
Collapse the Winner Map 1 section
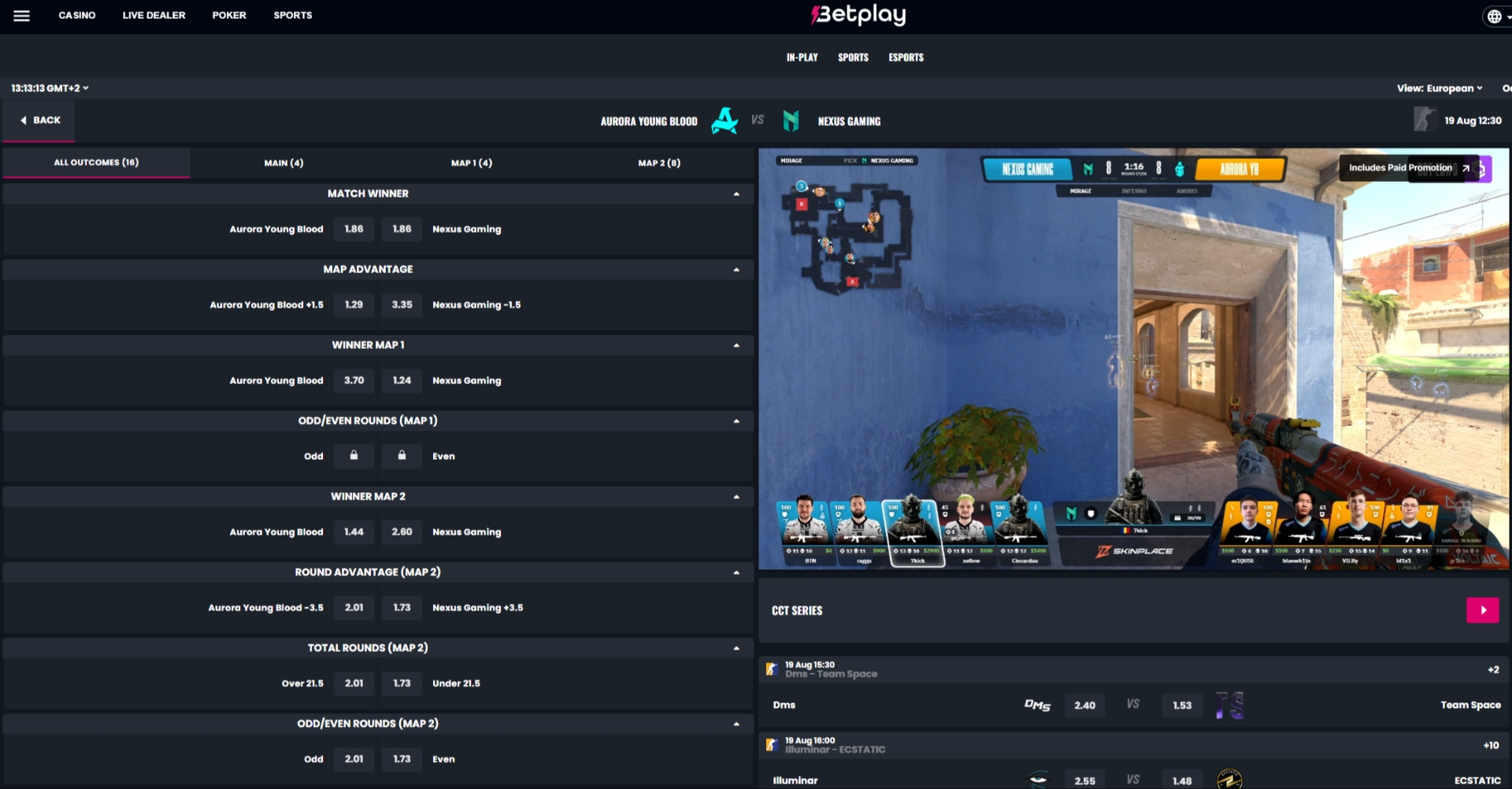pos(736,345)
